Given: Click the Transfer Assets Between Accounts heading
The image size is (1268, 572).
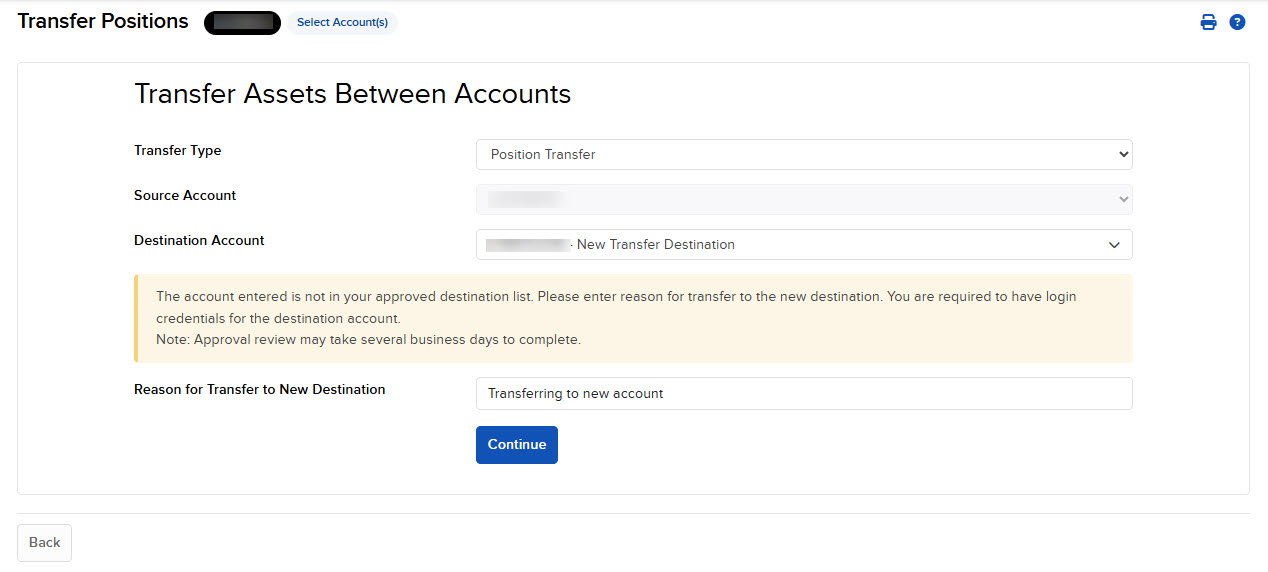Looking at the screenshot, I should (x=352, y=94).
